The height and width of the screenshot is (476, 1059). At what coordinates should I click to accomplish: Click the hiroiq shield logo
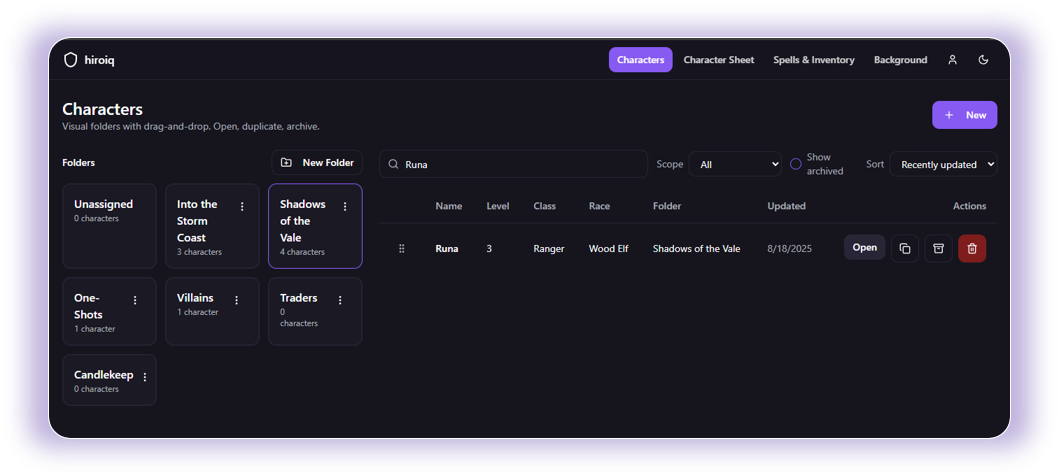(70, 60)
